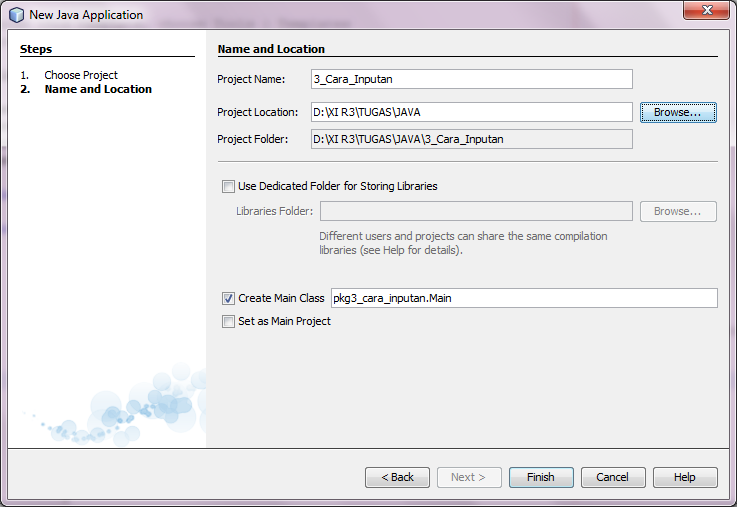The height and width of the screenshot is (507, 737).
Task: Enable Use Dedicated Folder for Storing Libraries
Action: tap(228, 187)
